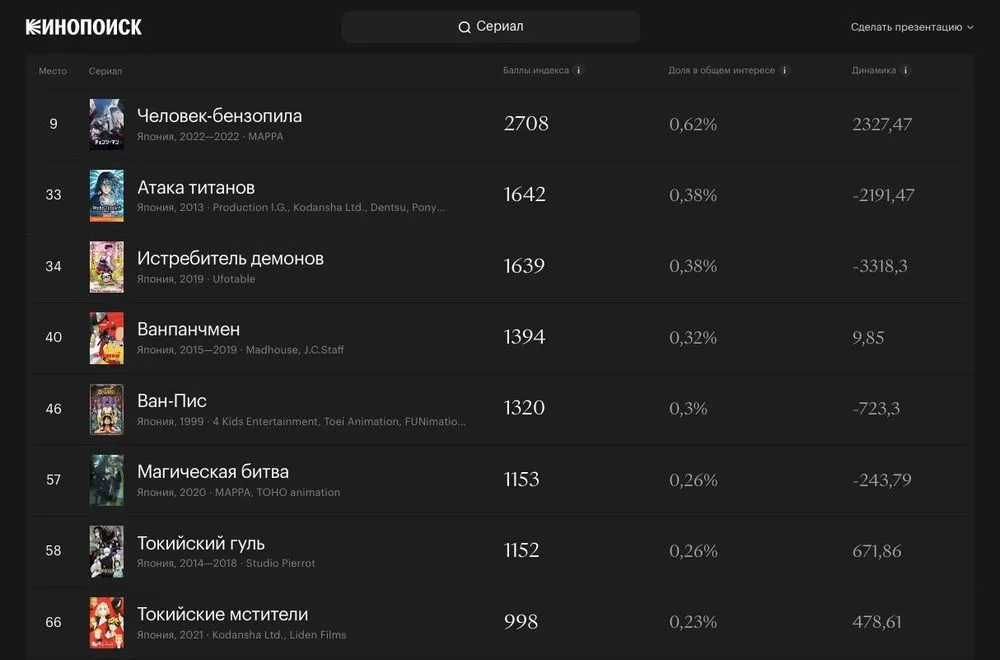
Task: Show info for Доля в общем интересе
Action: 784,70
